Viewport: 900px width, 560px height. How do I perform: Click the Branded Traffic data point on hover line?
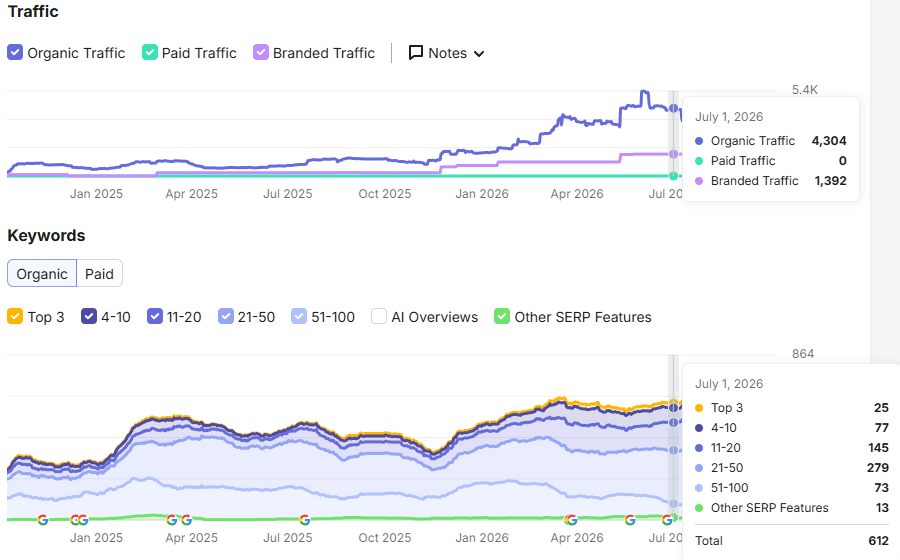(673, 154)
